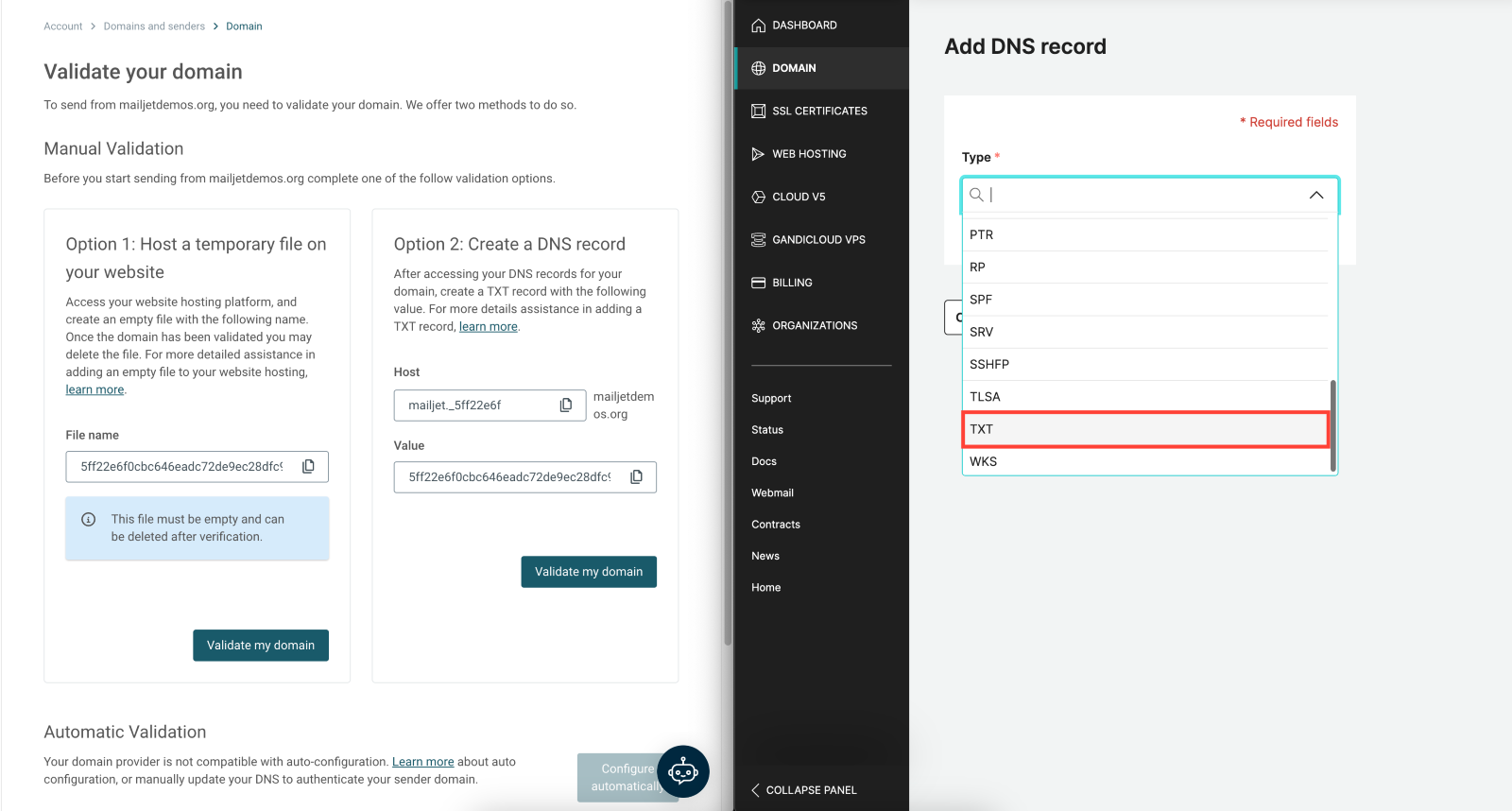This screenshot has width=1512, height=811.
Task: Open the chatbot assistant icon
Action: point(683,771)
